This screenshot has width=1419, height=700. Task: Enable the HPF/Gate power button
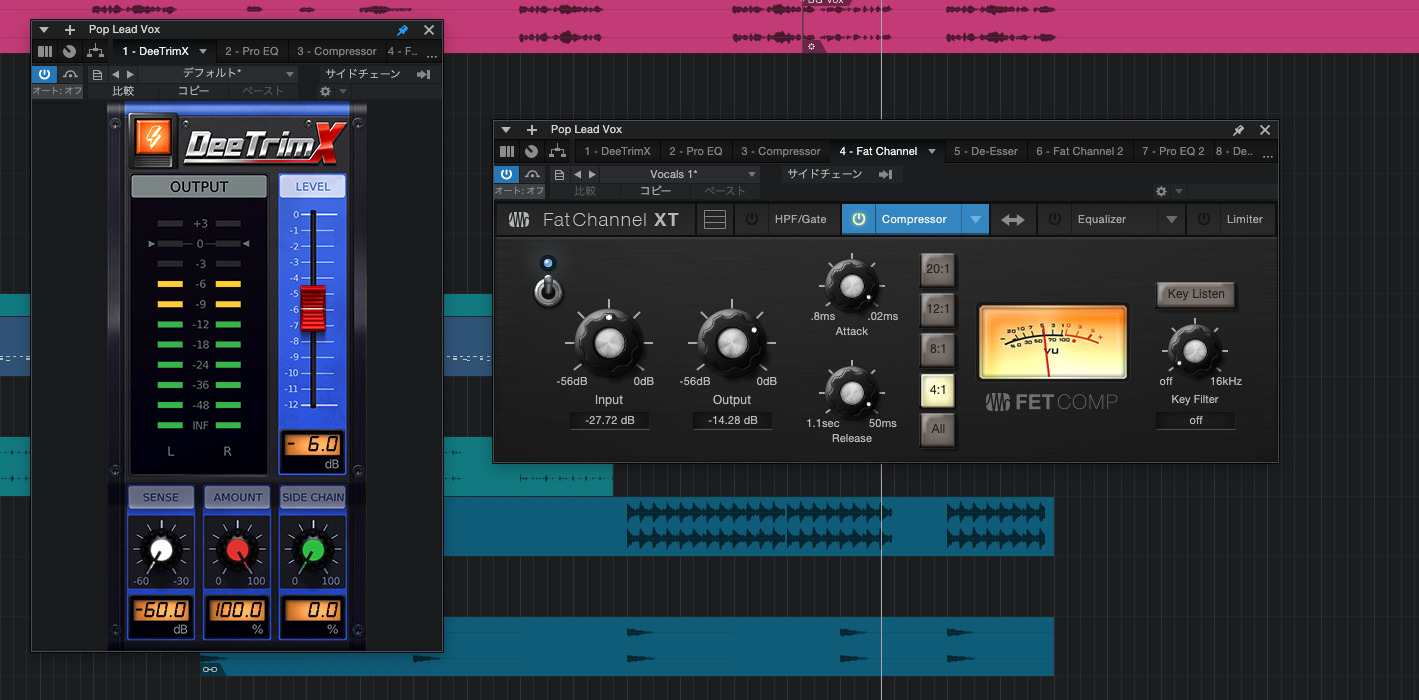click(752, 220)
